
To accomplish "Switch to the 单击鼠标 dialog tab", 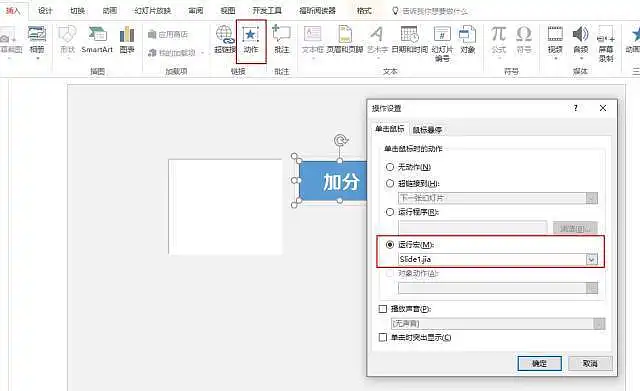I will click(389, 129).
